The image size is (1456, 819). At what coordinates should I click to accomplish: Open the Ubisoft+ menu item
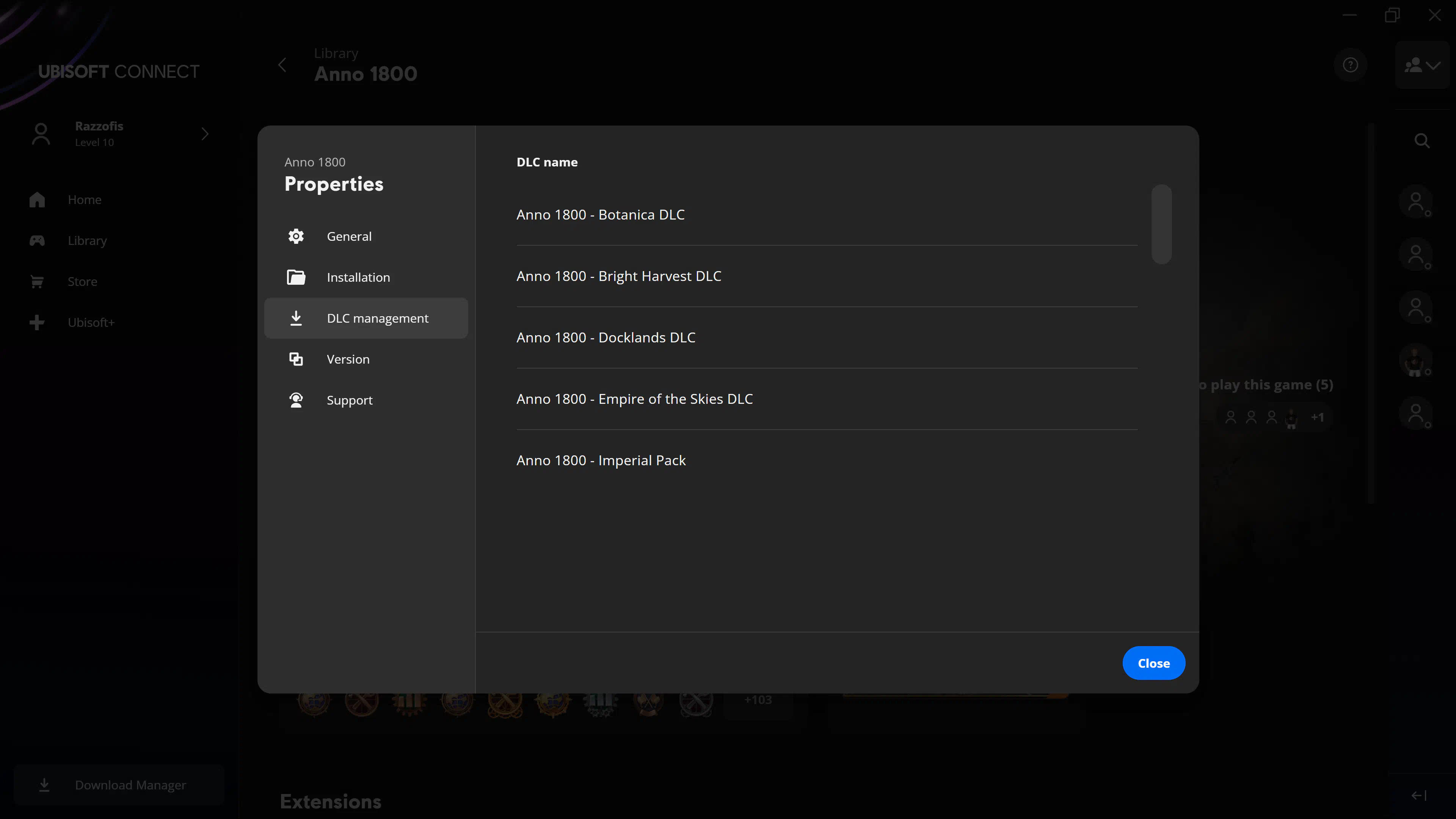click(91, 323)
